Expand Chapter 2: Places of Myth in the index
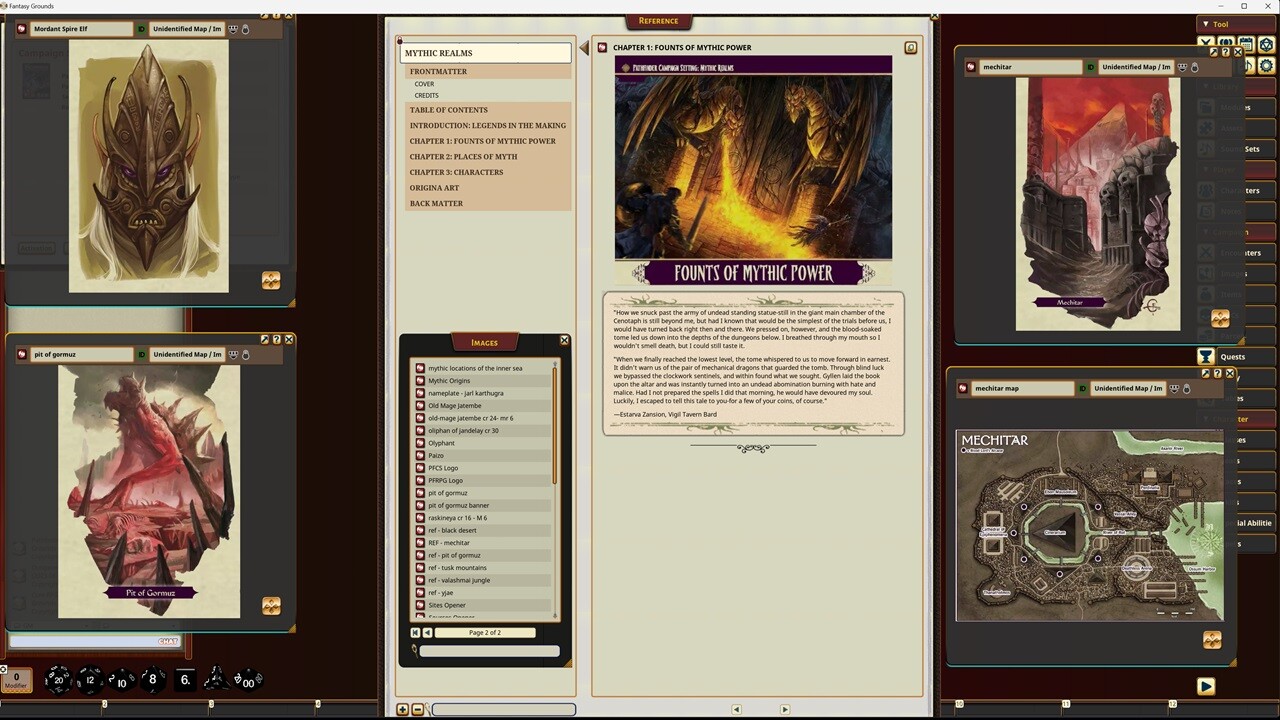1280x720 pixels. pyautogui.click(x=463, y=156)
